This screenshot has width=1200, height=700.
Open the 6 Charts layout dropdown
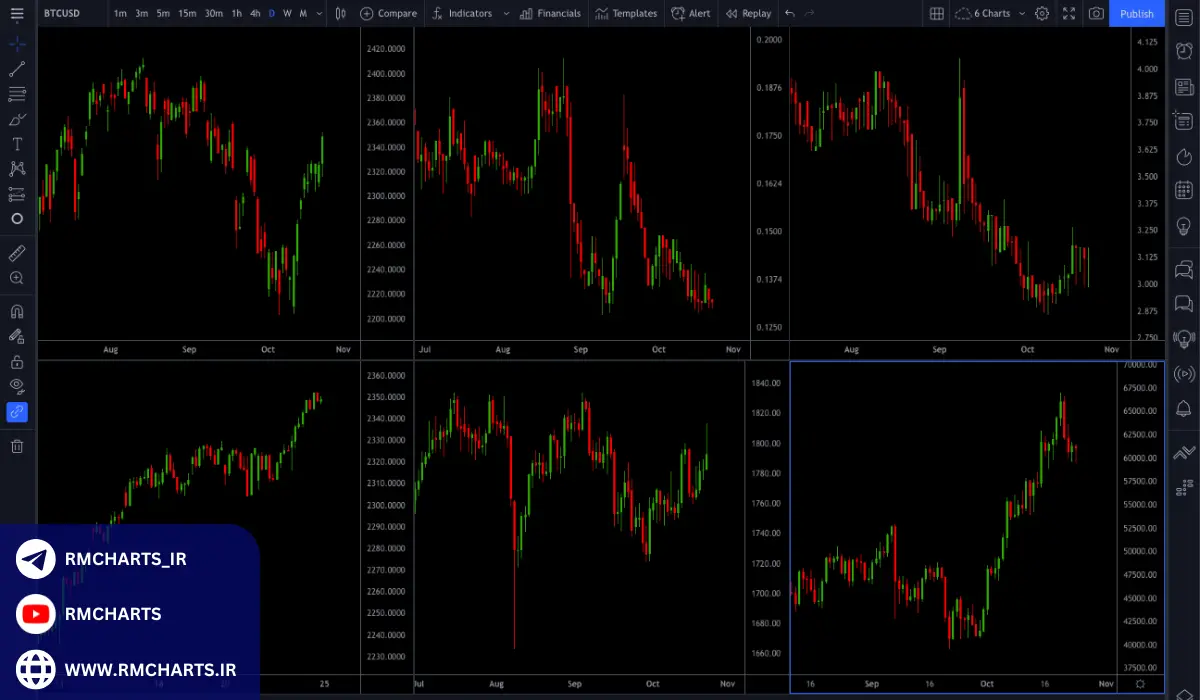pos(985,13)
